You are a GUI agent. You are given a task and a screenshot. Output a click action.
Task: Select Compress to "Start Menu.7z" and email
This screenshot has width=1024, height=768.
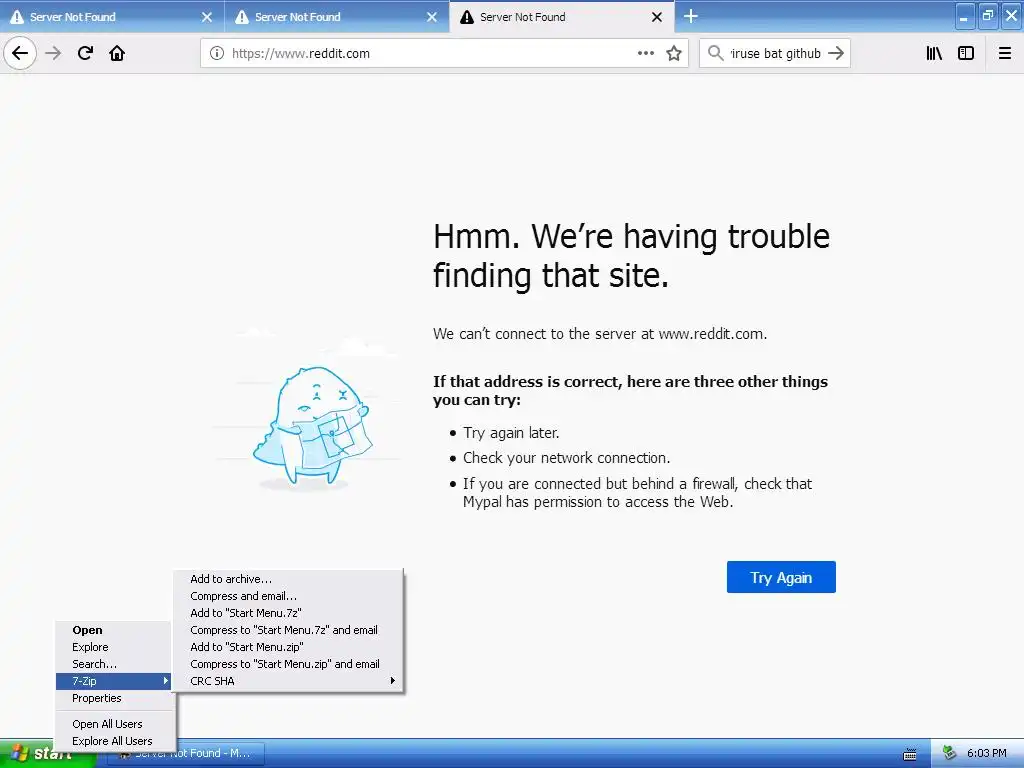288,630
